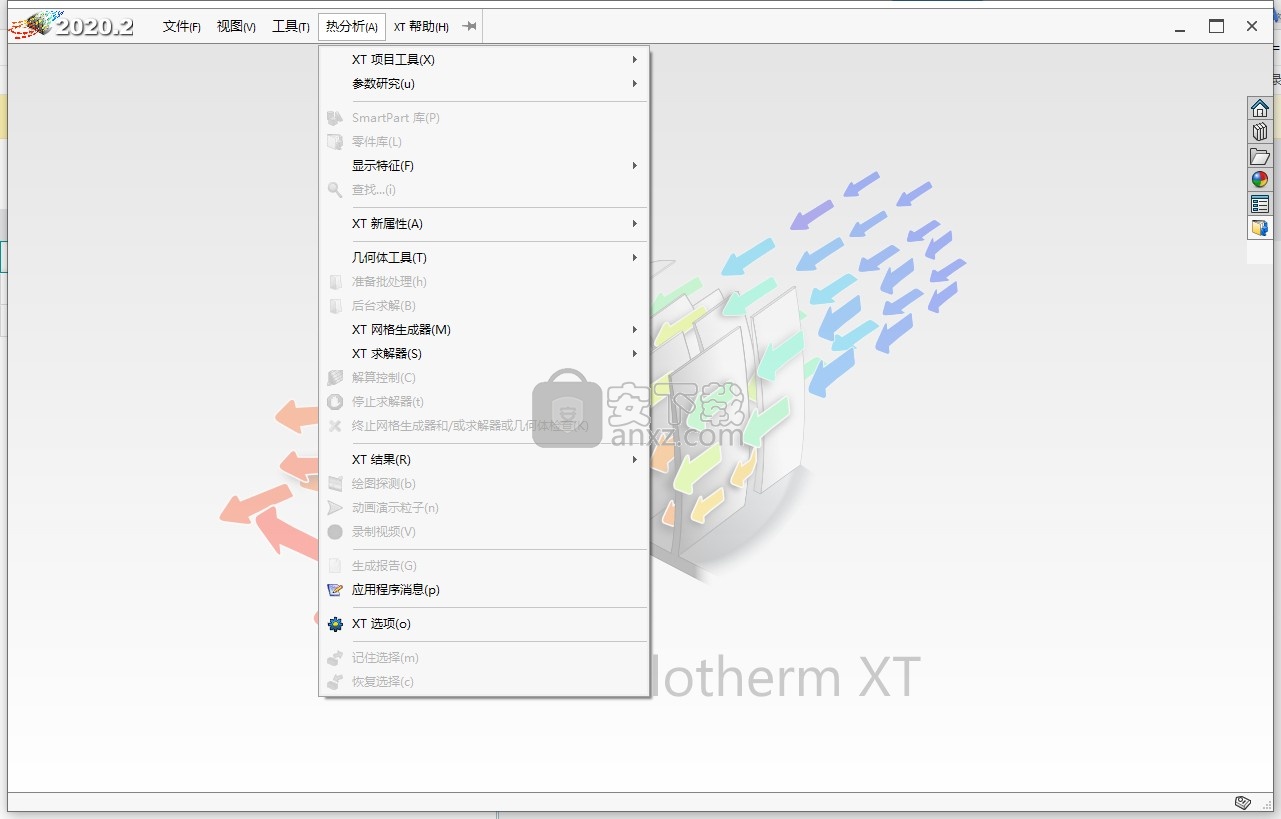Close the application window
Viewport: 1281px width, 819px height.
pos(1252,27)
